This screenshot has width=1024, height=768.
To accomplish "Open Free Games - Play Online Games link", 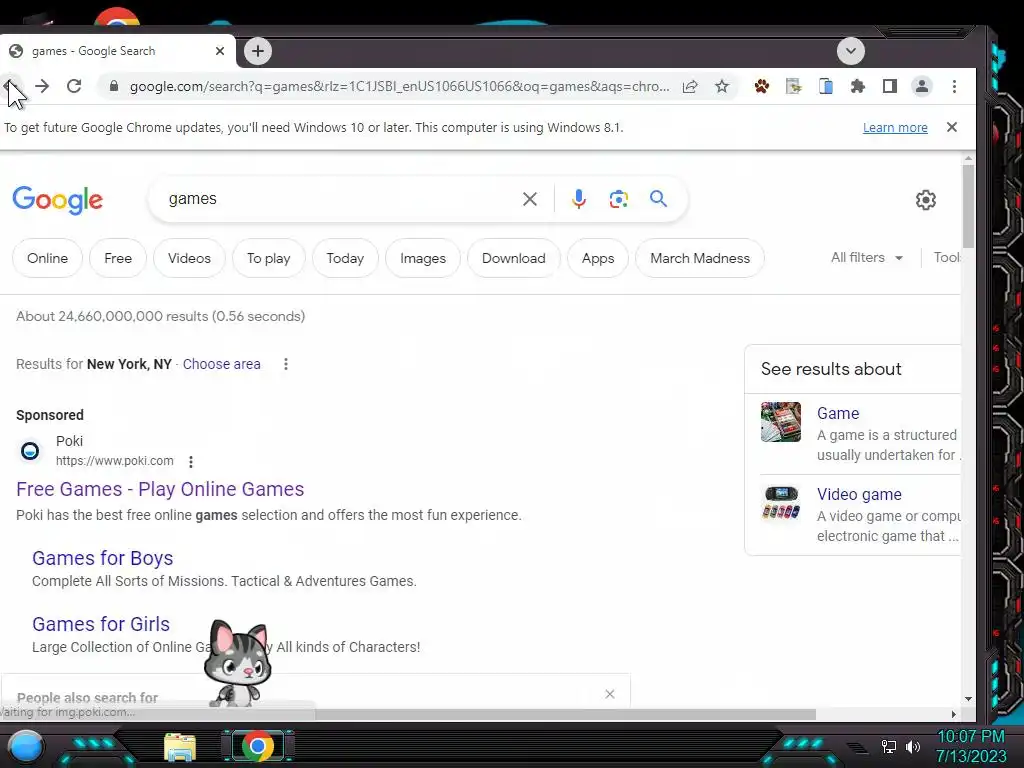I will click(160, 489).
